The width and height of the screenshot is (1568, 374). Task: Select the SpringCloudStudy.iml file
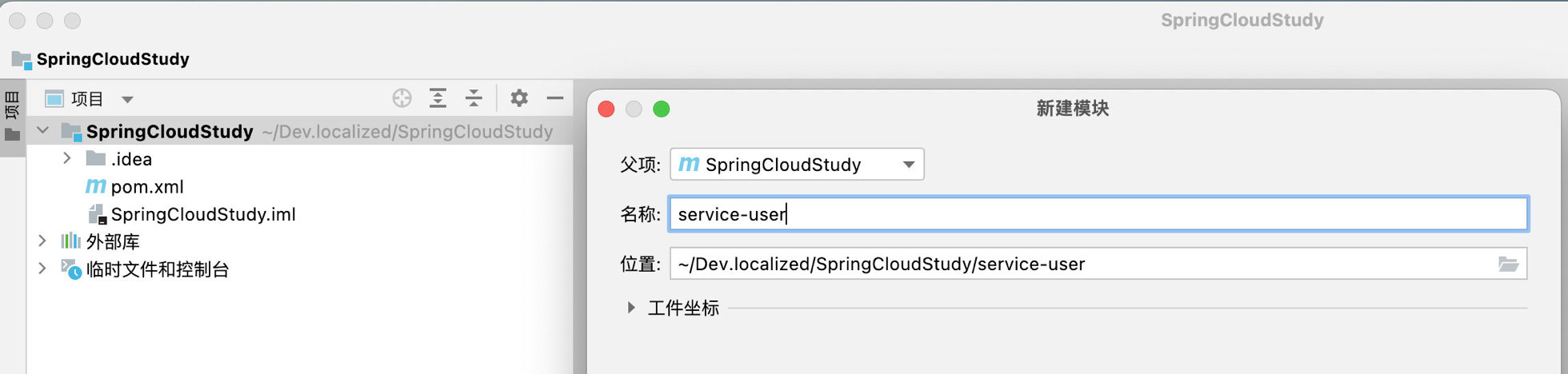[192, 214]
